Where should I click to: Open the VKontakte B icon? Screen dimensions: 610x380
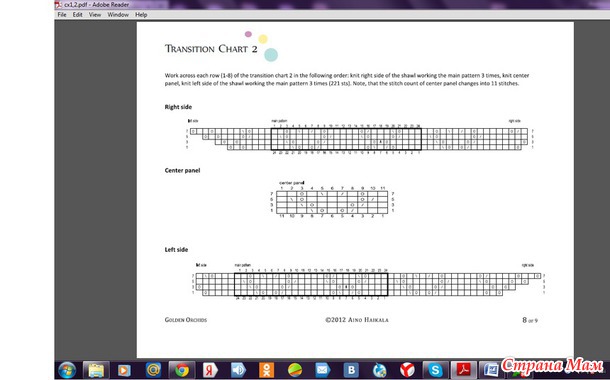(351, 370)
